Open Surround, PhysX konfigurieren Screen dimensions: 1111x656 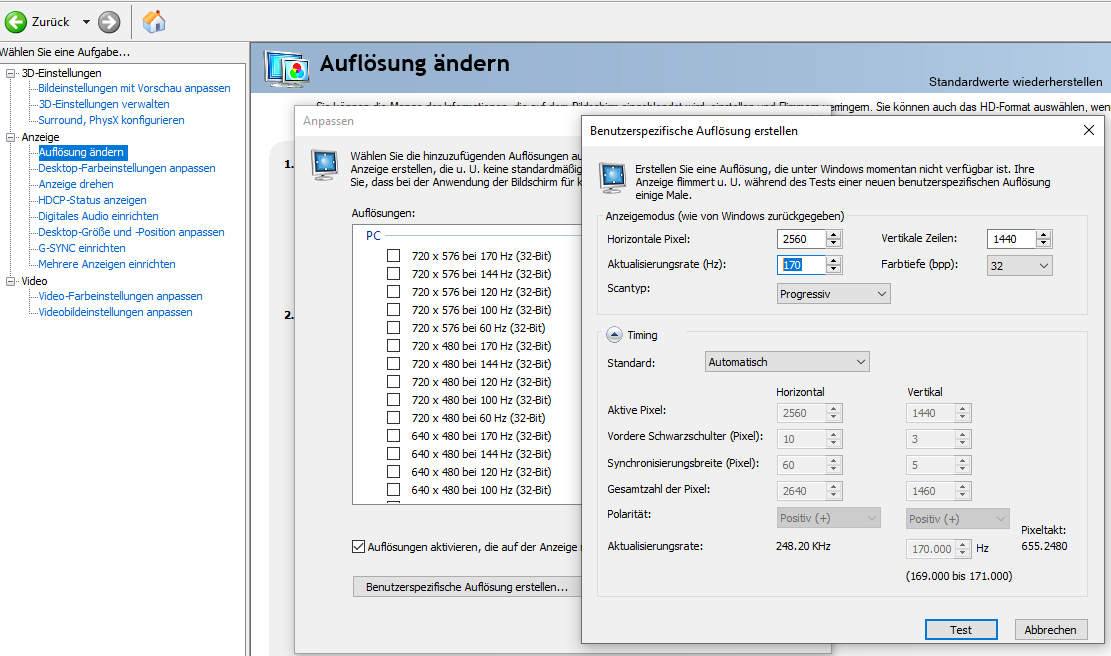click(x=111, y=120)
